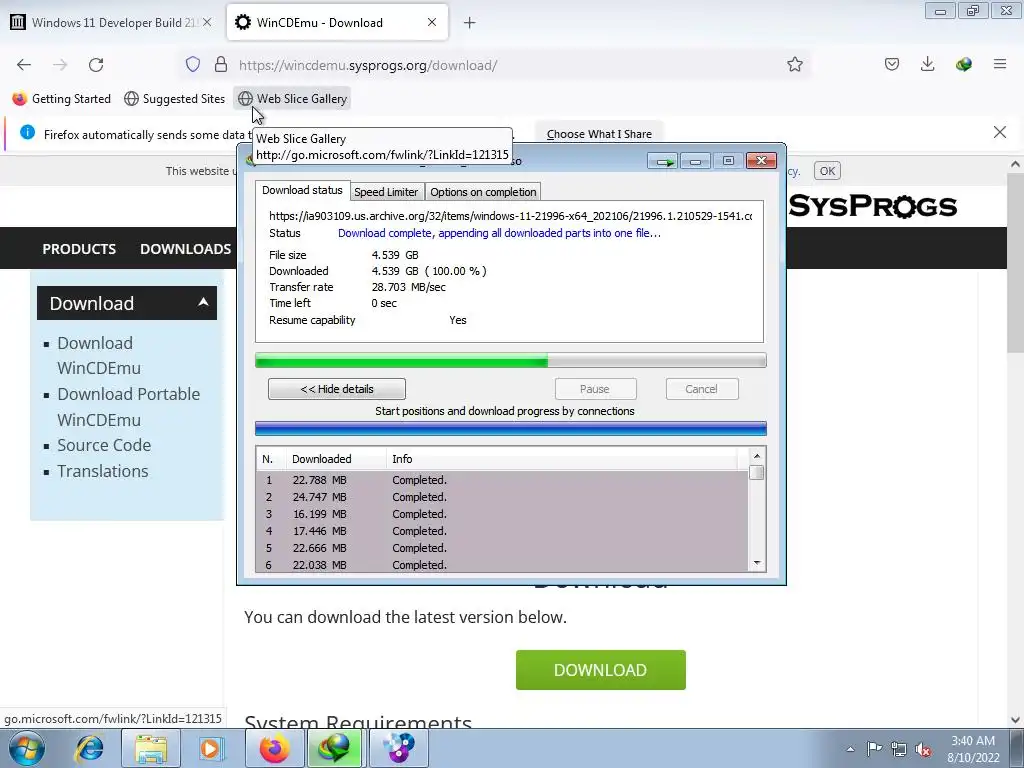Select connection row 3 with 16.199 MB
Screen dimensions: 1024x768
502,514
